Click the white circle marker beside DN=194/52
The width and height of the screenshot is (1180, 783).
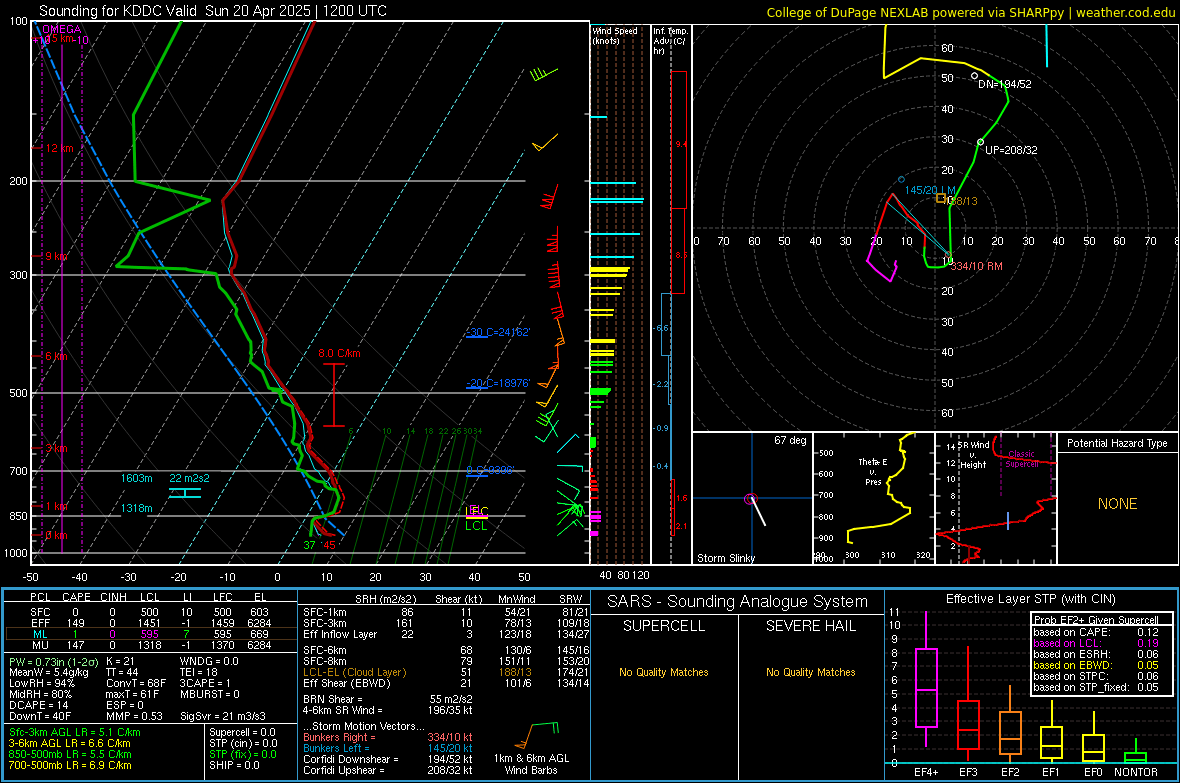coord(975,76)
